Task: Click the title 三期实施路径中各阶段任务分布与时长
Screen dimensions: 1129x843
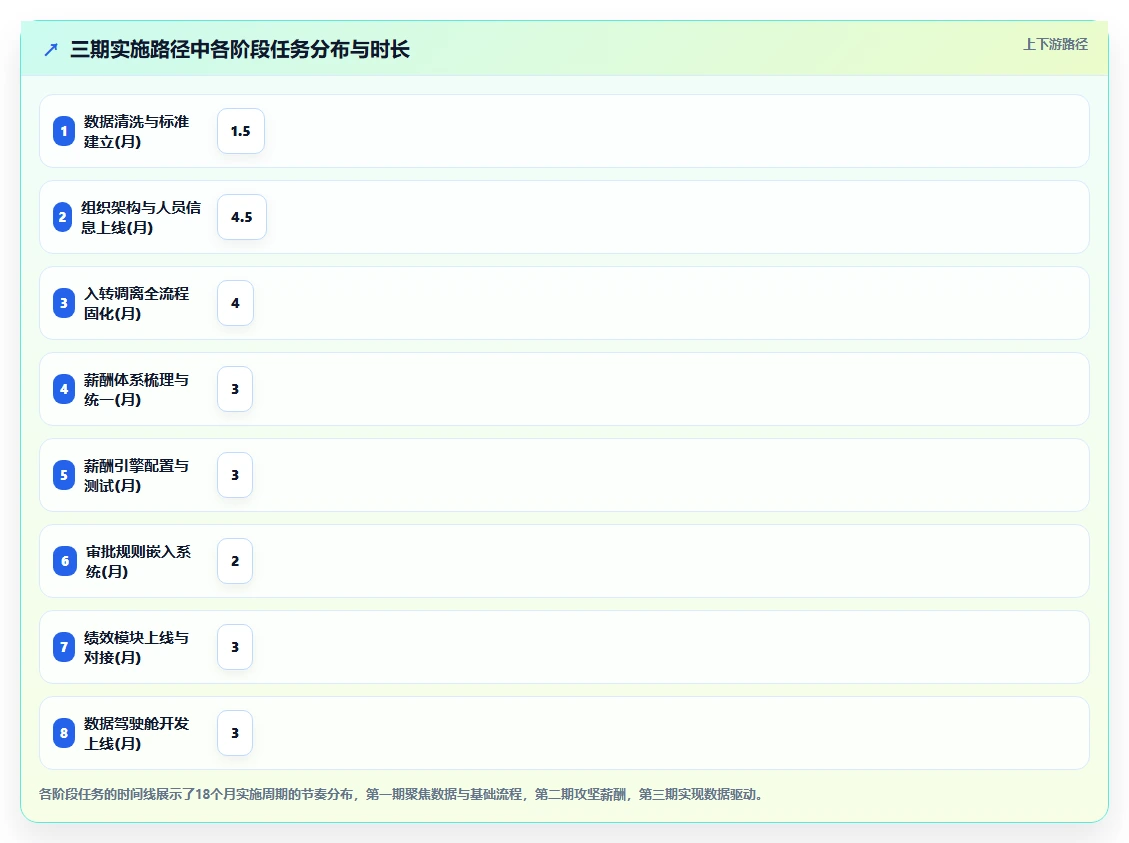Action: tap(240, 50)
